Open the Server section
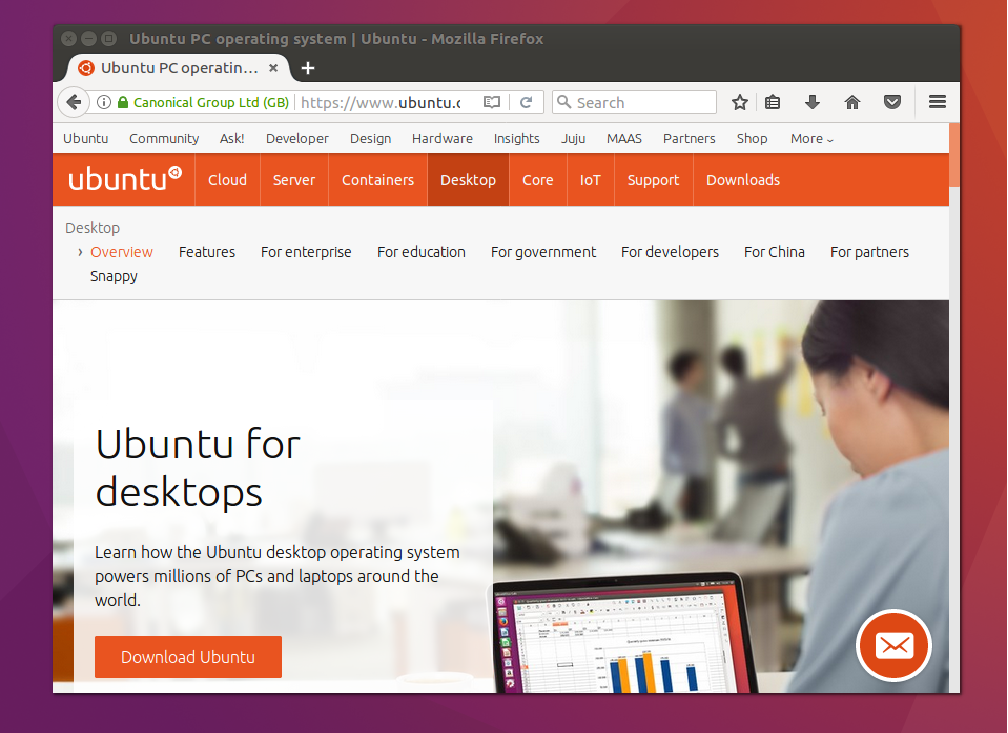Screen dimensions: 1008x733 294,180
